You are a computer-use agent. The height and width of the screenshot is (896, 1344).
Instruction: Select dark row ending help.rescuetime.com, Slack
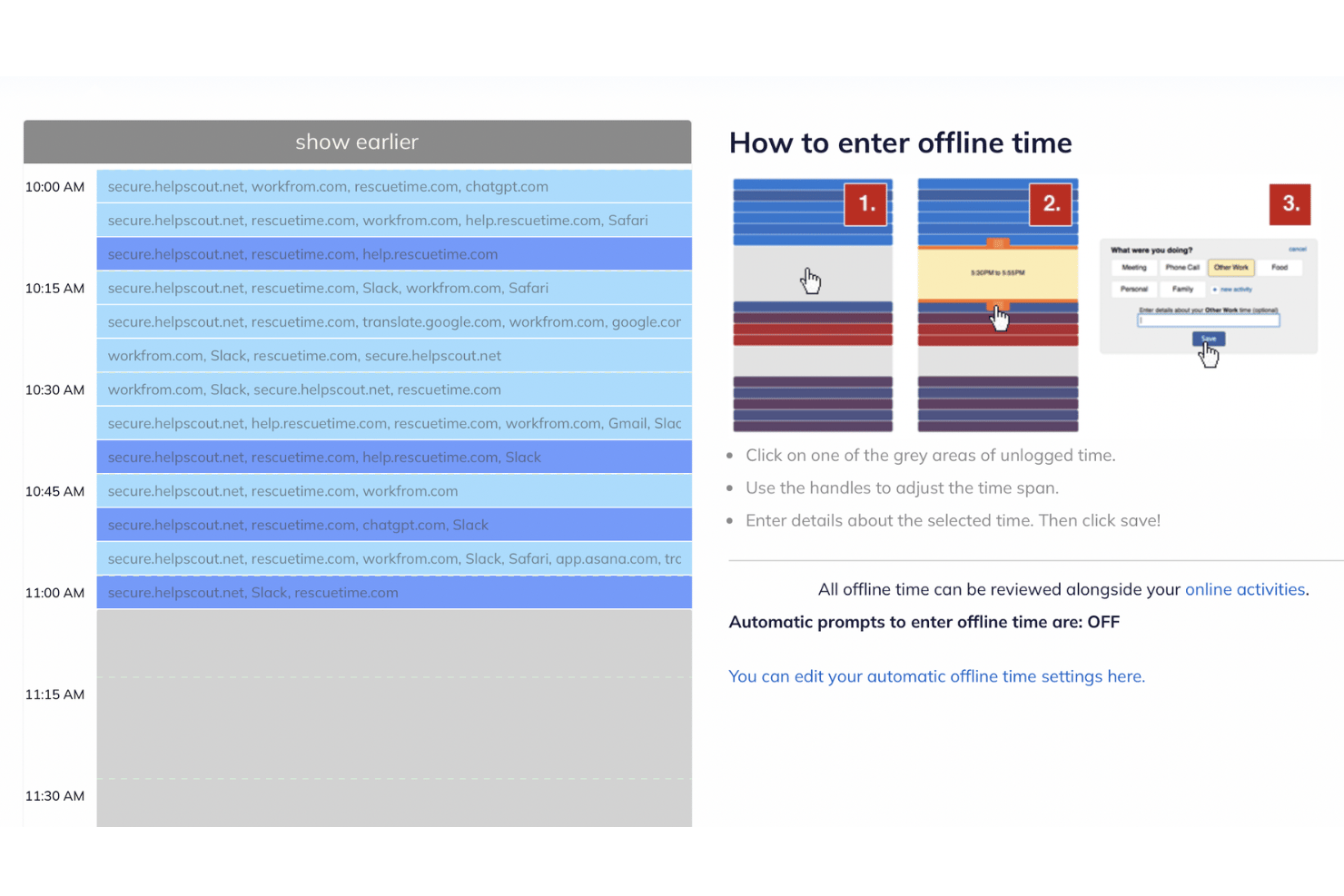coord(394,457)
